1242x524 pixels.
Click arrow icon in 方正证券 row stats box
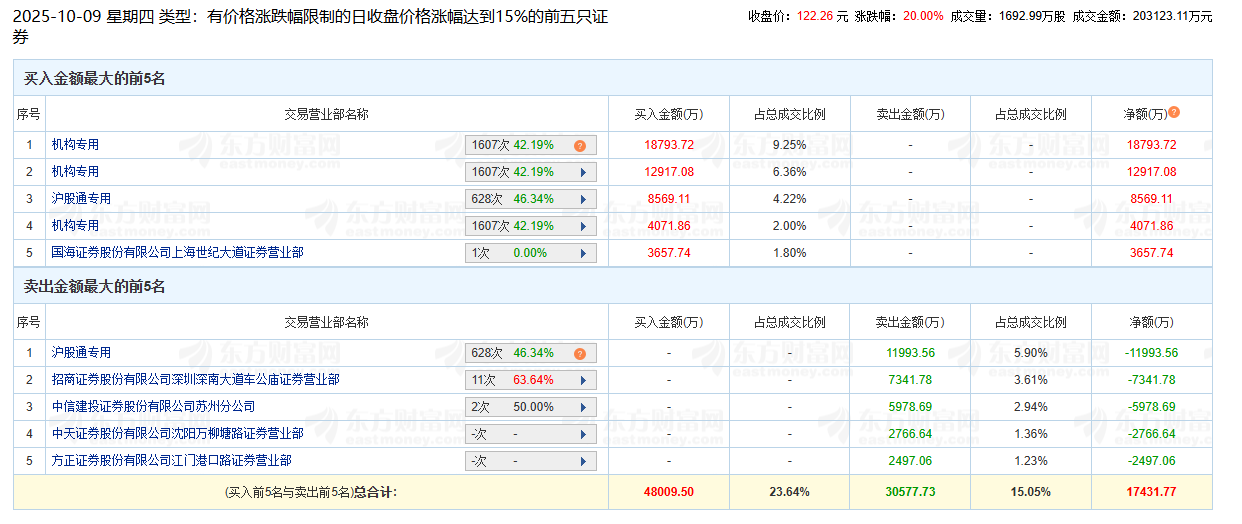pyautogui.click(x=583, y=462)
